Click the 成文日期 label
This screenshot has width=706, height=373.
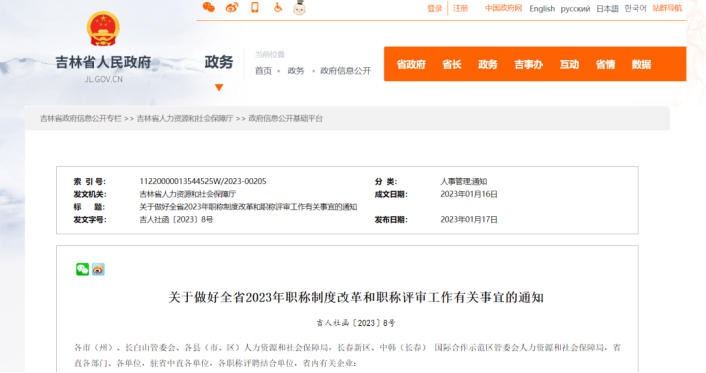tap(391, 194)
